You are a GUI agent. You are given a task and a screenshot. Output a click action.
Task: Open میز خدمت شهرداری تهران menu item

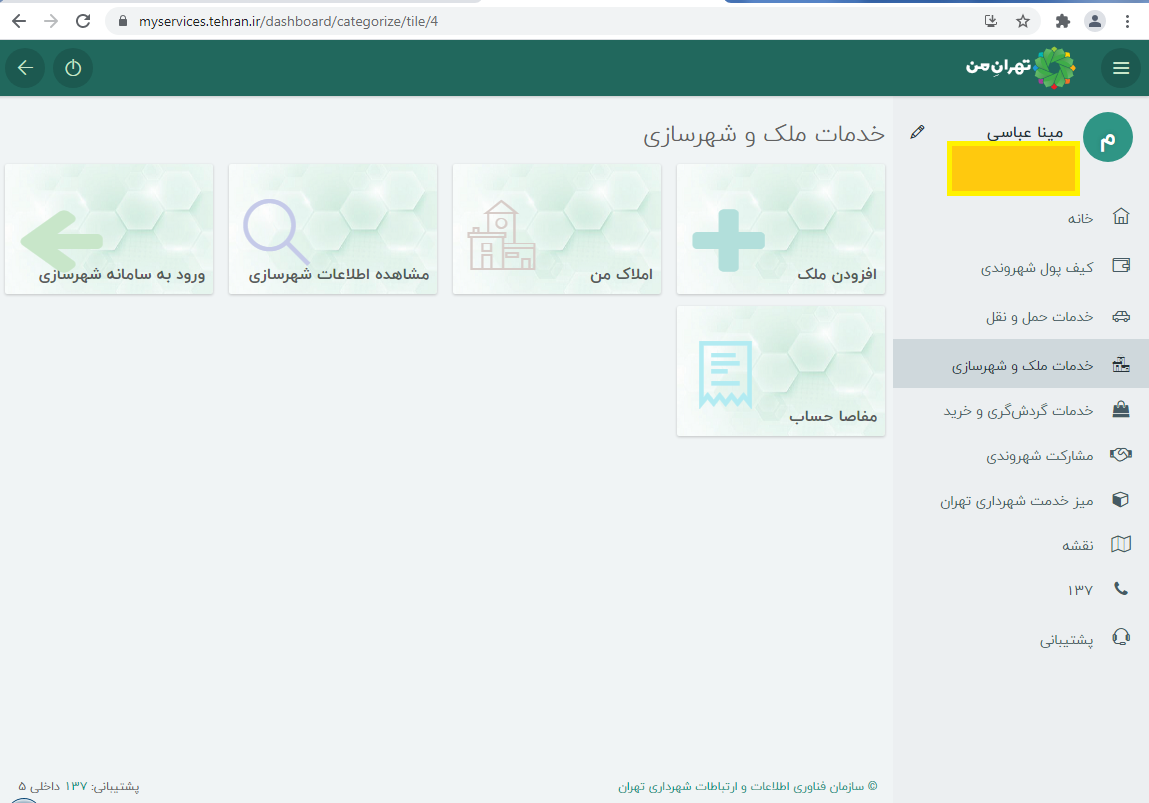[x=1016, y=501]
